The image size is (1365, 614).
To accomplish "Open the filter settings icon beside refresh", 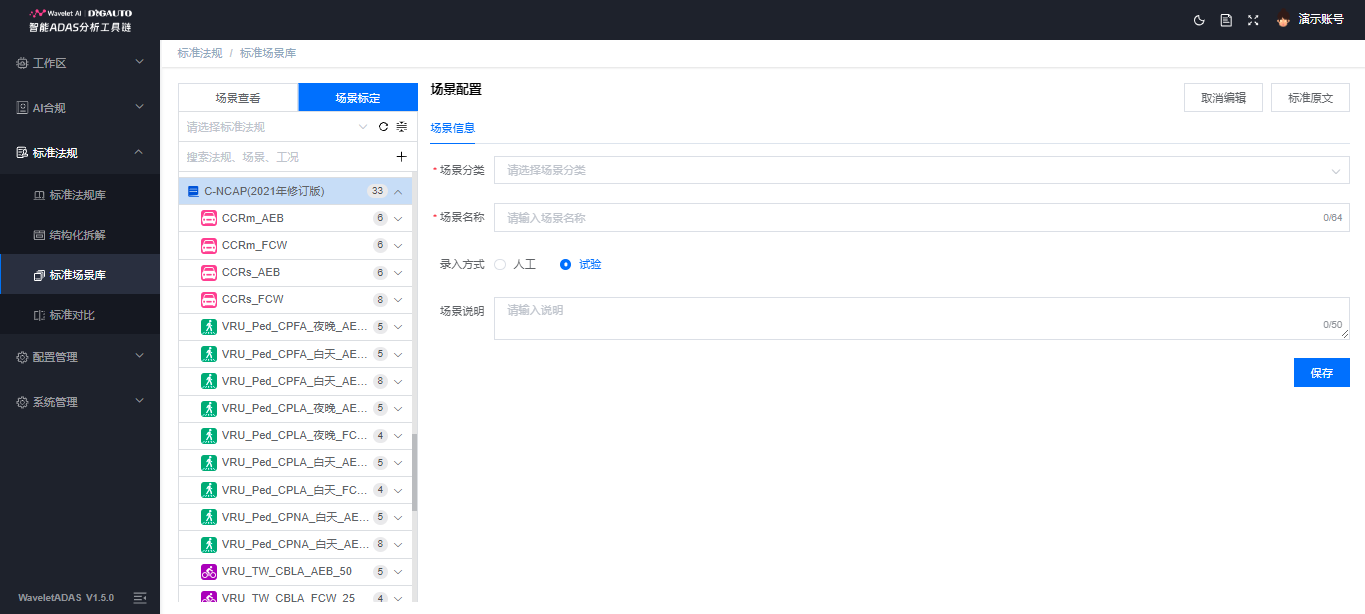I will 401,127.
